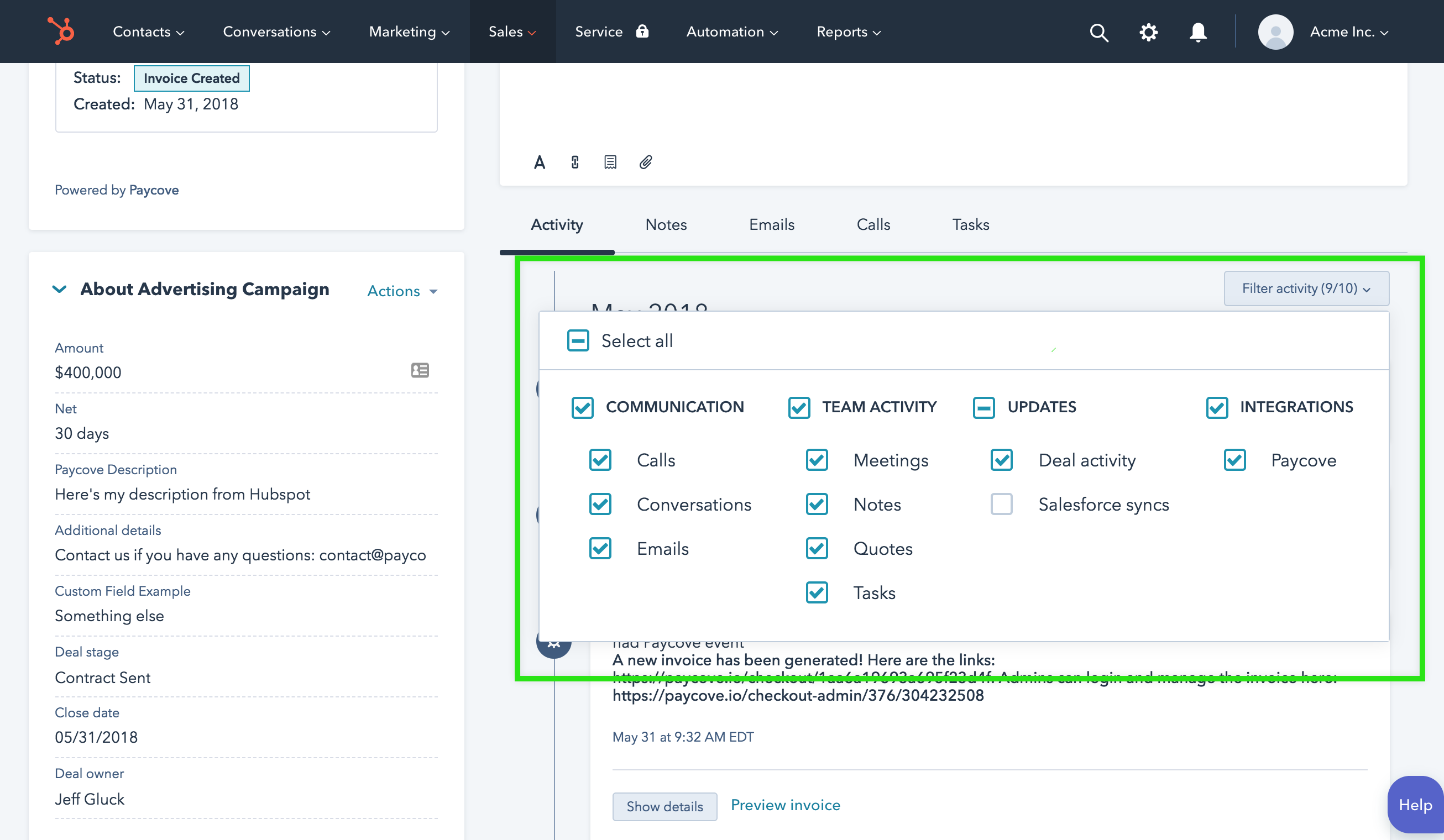The height and width of the screenshot is (840, 1444).
Task: Click the May 31 at 9:32 AM timestamp
Action: pos(683,737)
